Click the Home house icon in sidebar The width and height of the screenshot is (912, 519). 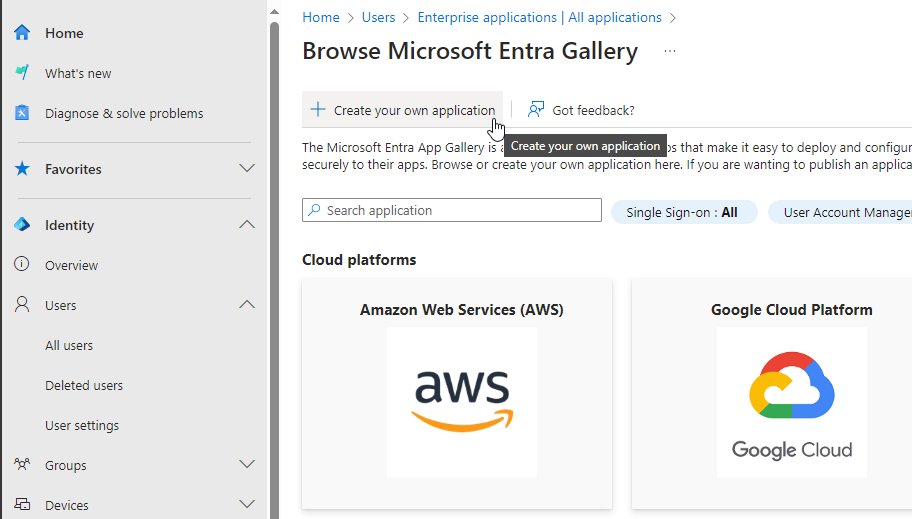22,33
